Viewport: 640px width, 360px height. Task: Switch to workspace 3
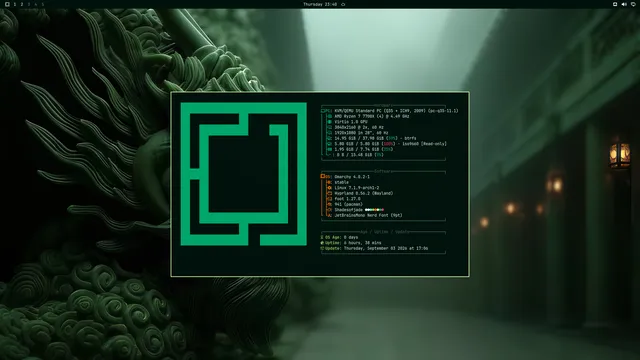coord(29,4)
